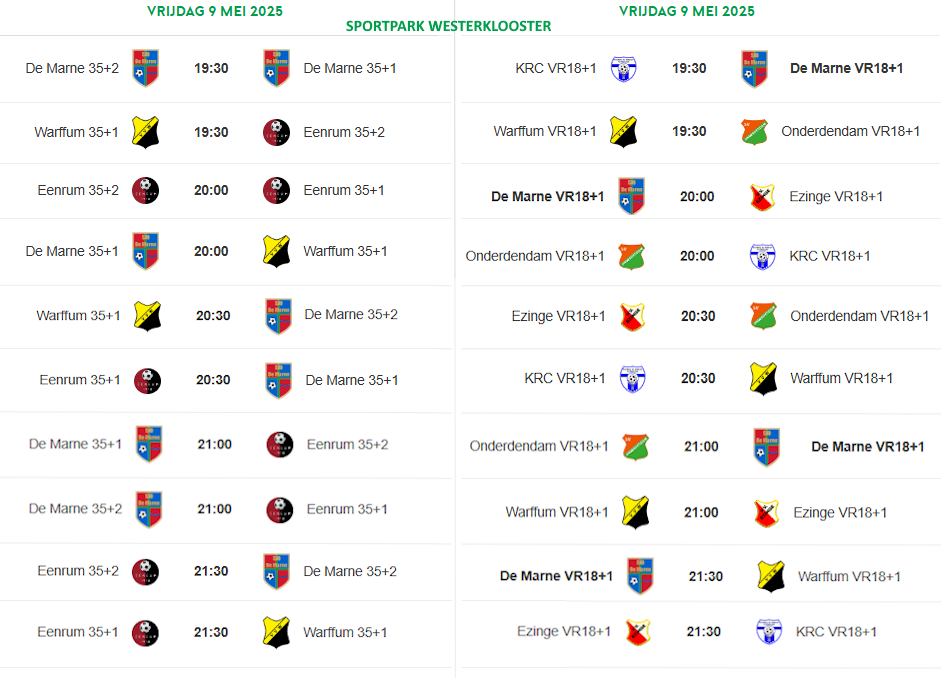This screenshot has width=941, height=678.
Task: Click Warffum logo in Warffum–De Marne 35+2 20:30 match
Action: coord(147,316)
